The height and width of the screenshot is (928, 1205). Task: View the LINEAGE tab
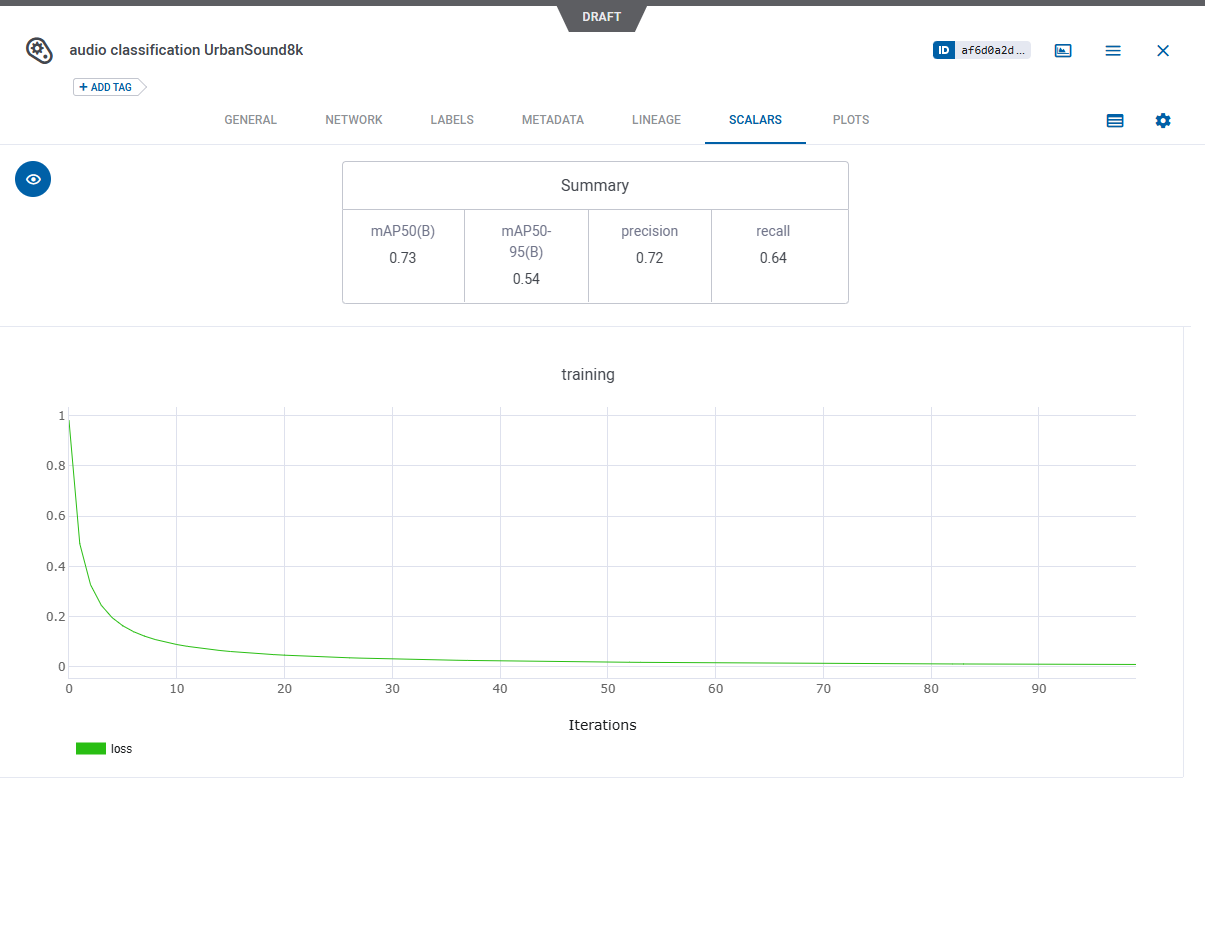[656, 120]
